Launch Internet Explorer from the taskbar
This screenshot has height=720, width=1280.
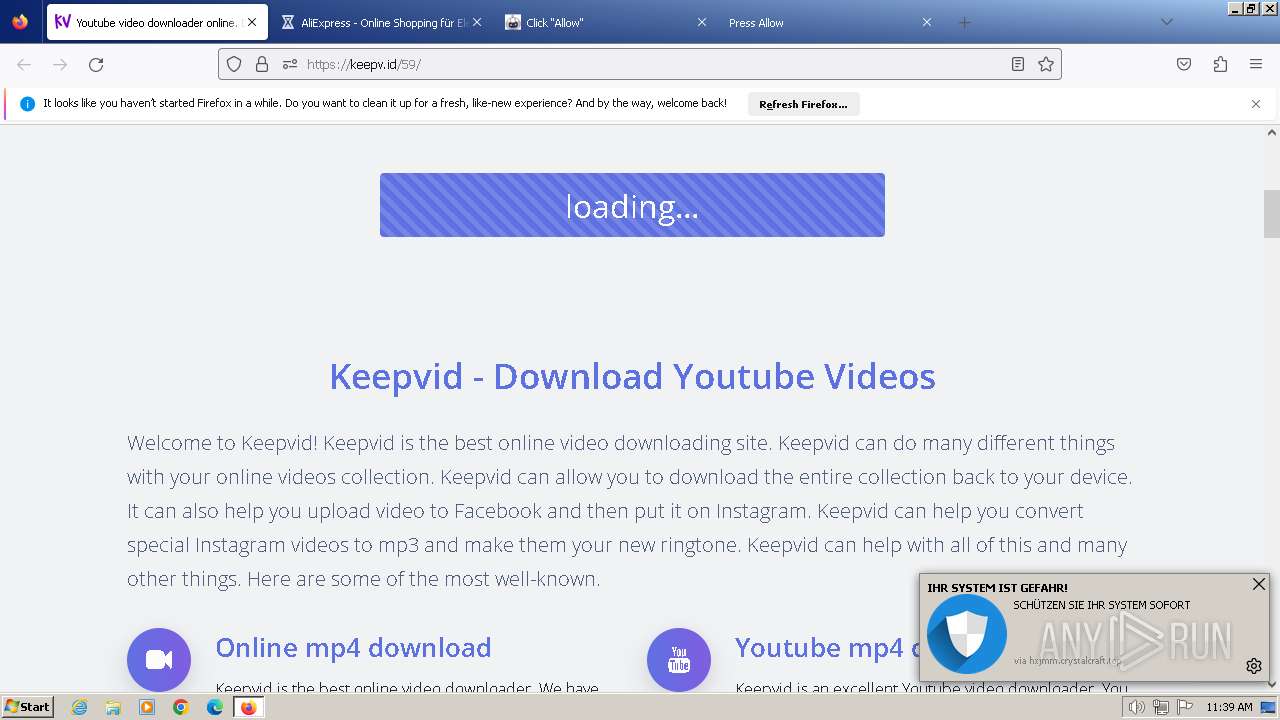tap(80, 707)
